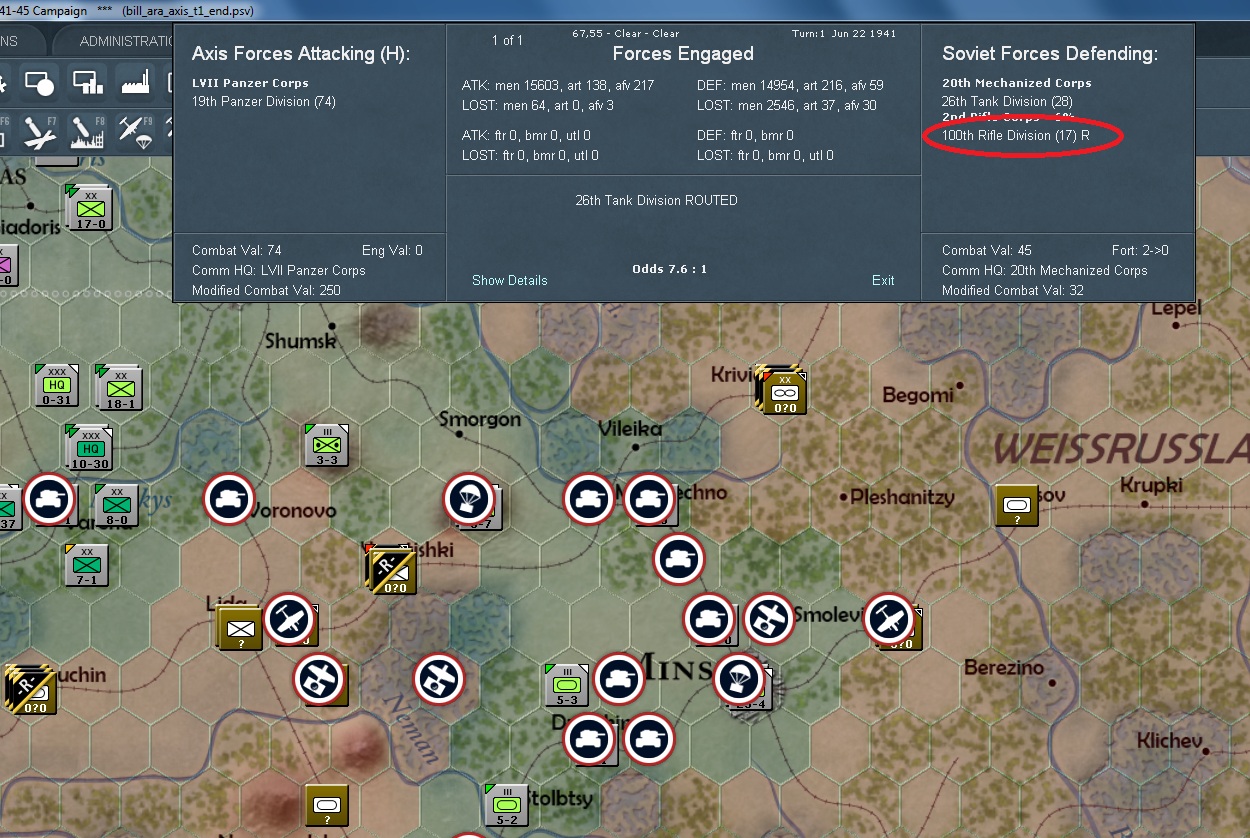
Task: Select the F8 bomb city mode icon
Action: click(87, 131)
